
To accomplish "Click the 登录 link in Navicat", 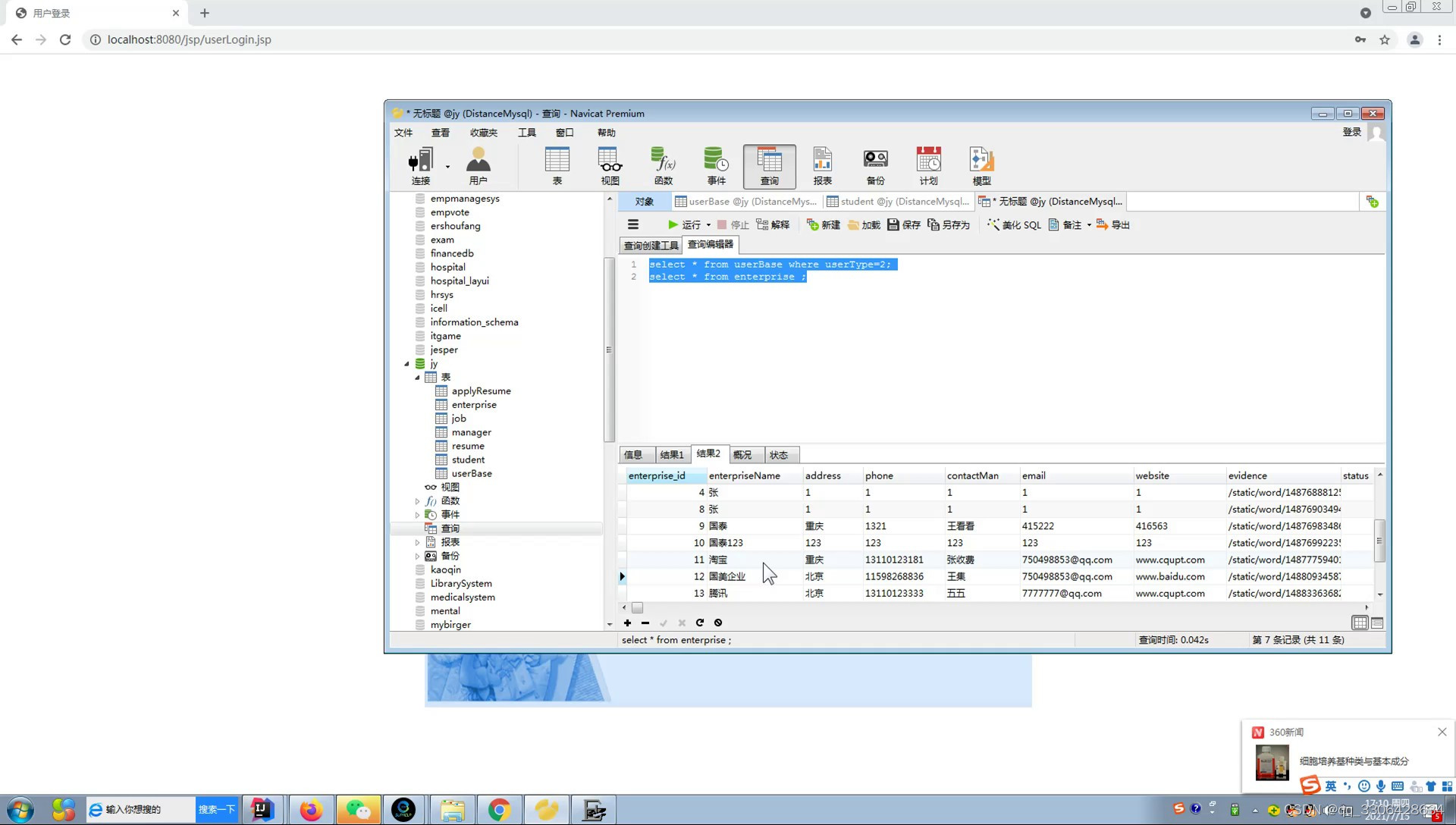I will [x=1352, y=132].
